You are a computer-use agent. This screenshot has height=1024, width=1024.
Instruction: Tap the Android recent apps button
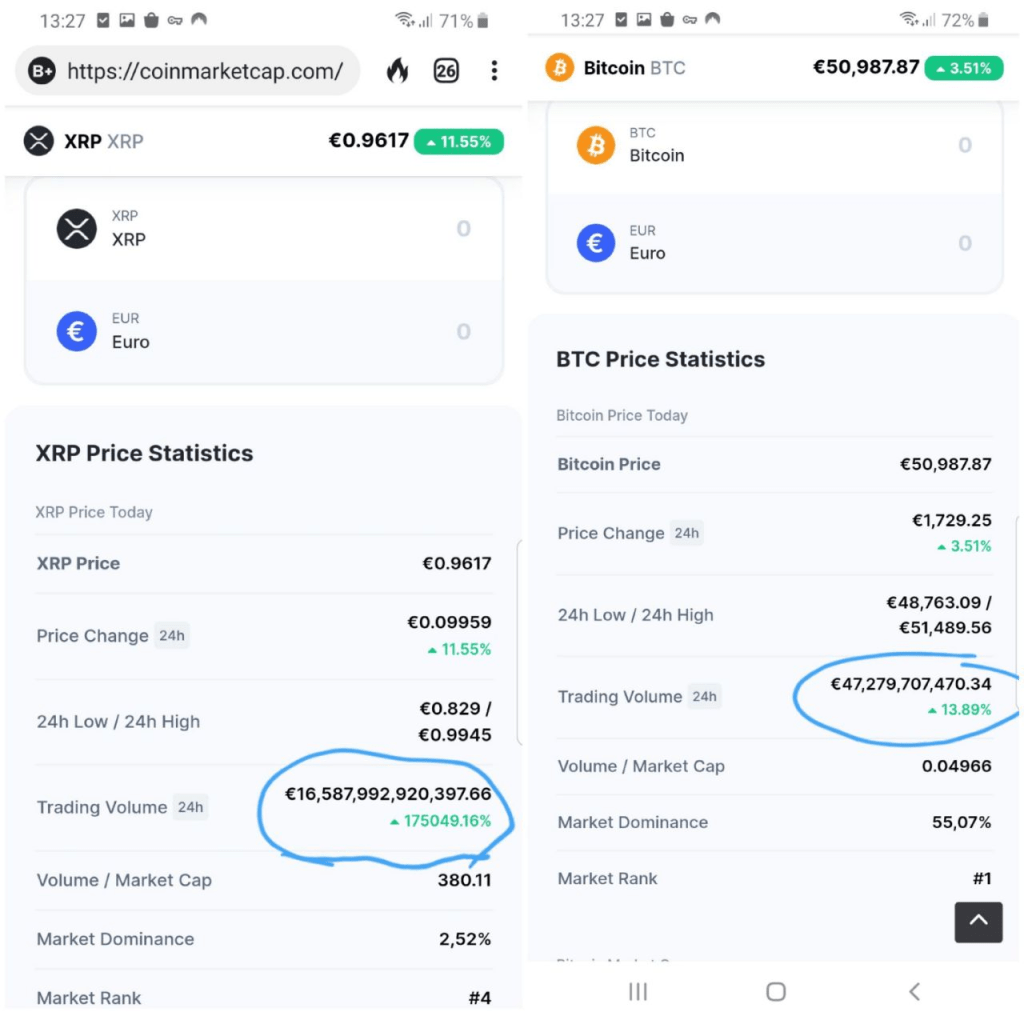point(638,991)
